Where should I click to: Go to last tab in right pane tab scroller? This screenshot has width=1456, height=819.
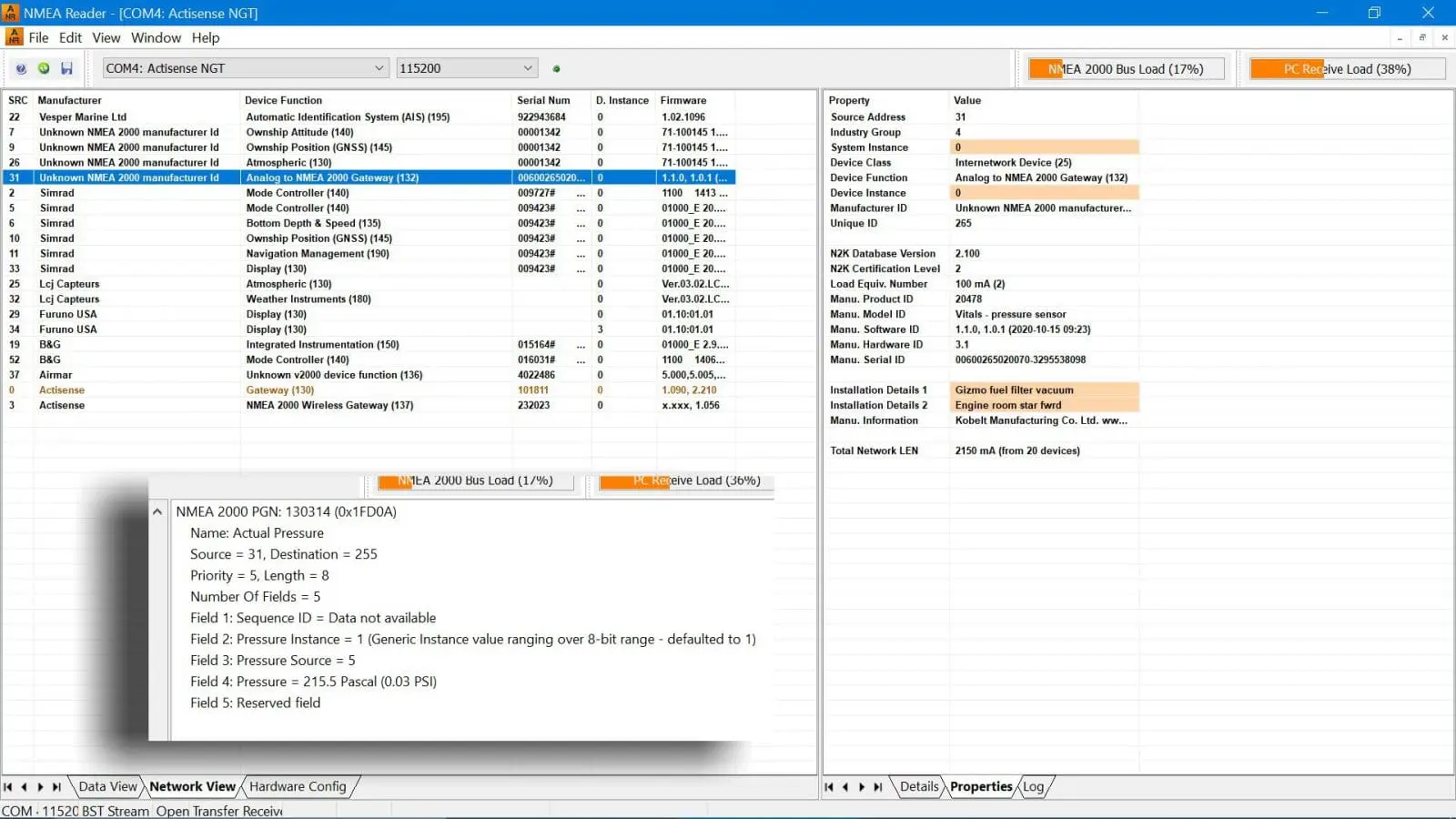pos(878,787)
